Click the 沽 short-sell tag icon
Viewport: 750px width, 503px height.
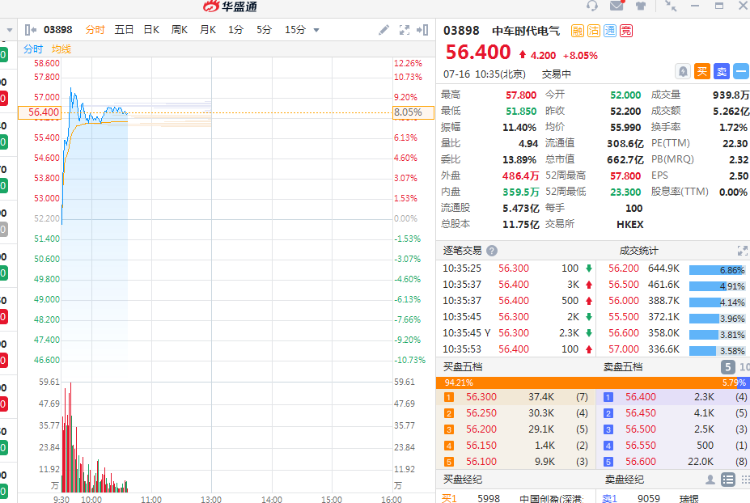click(594, 31)
